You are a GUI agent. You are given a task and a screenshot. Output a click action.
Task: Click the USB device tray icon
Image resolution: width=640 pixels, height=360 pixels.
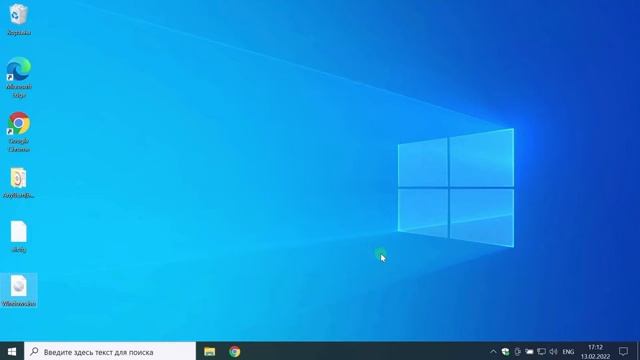[x=517, y=351]
